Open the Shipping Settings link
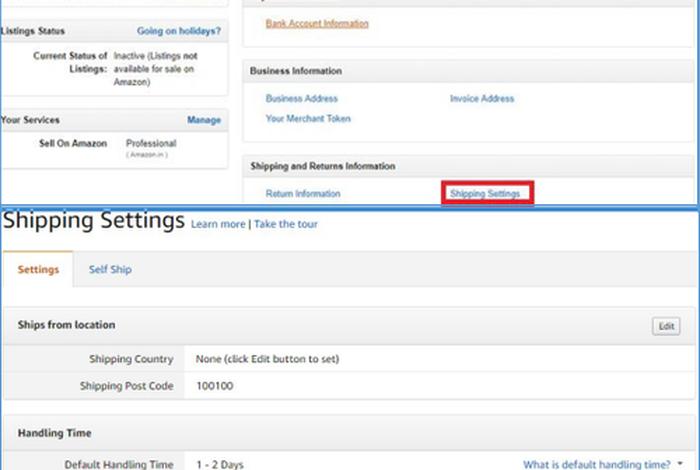 click(x=484, y=193)
